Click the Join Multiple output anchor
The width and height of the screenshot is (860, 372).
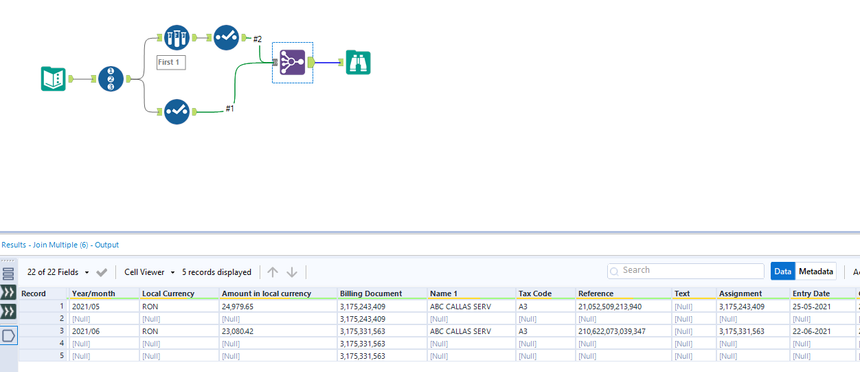pos(310,63)
